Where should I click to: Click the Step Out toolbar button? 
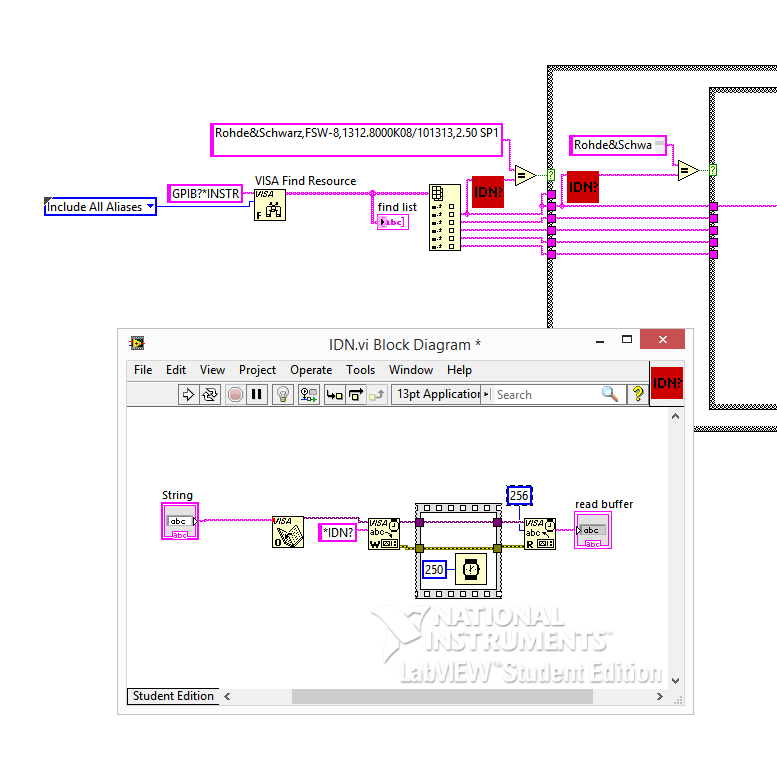377,394
